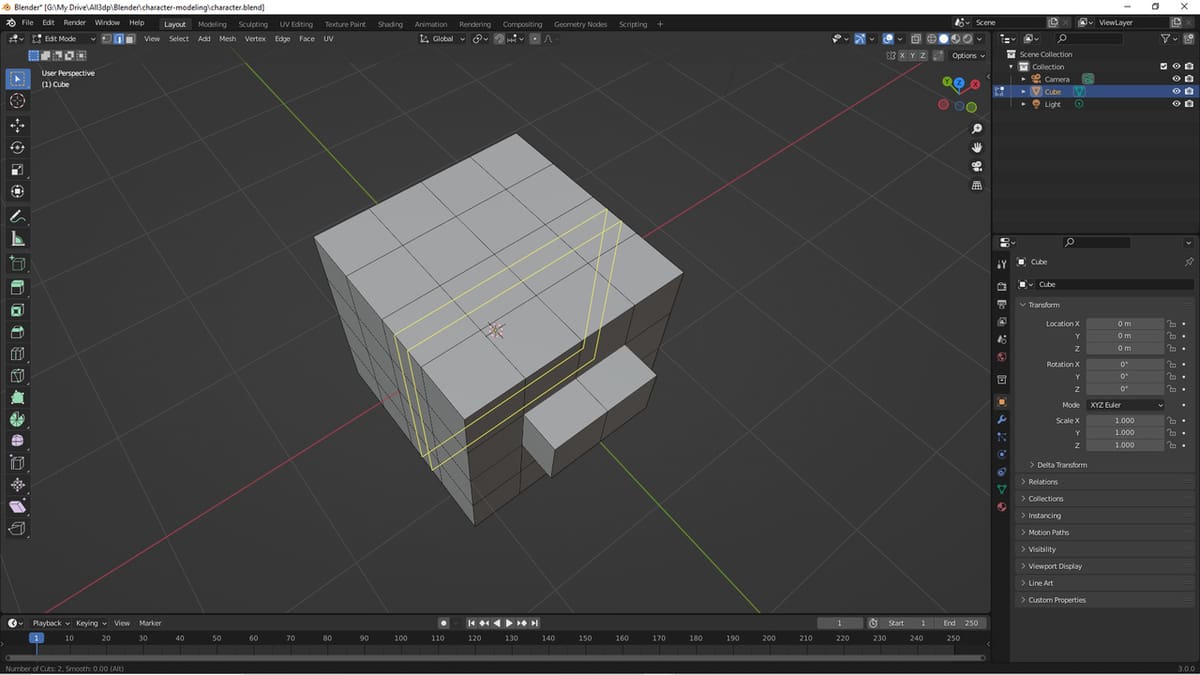The image size is (1200, 675).
Task: Select the Edge Slide tool
Action: point(17,463)
